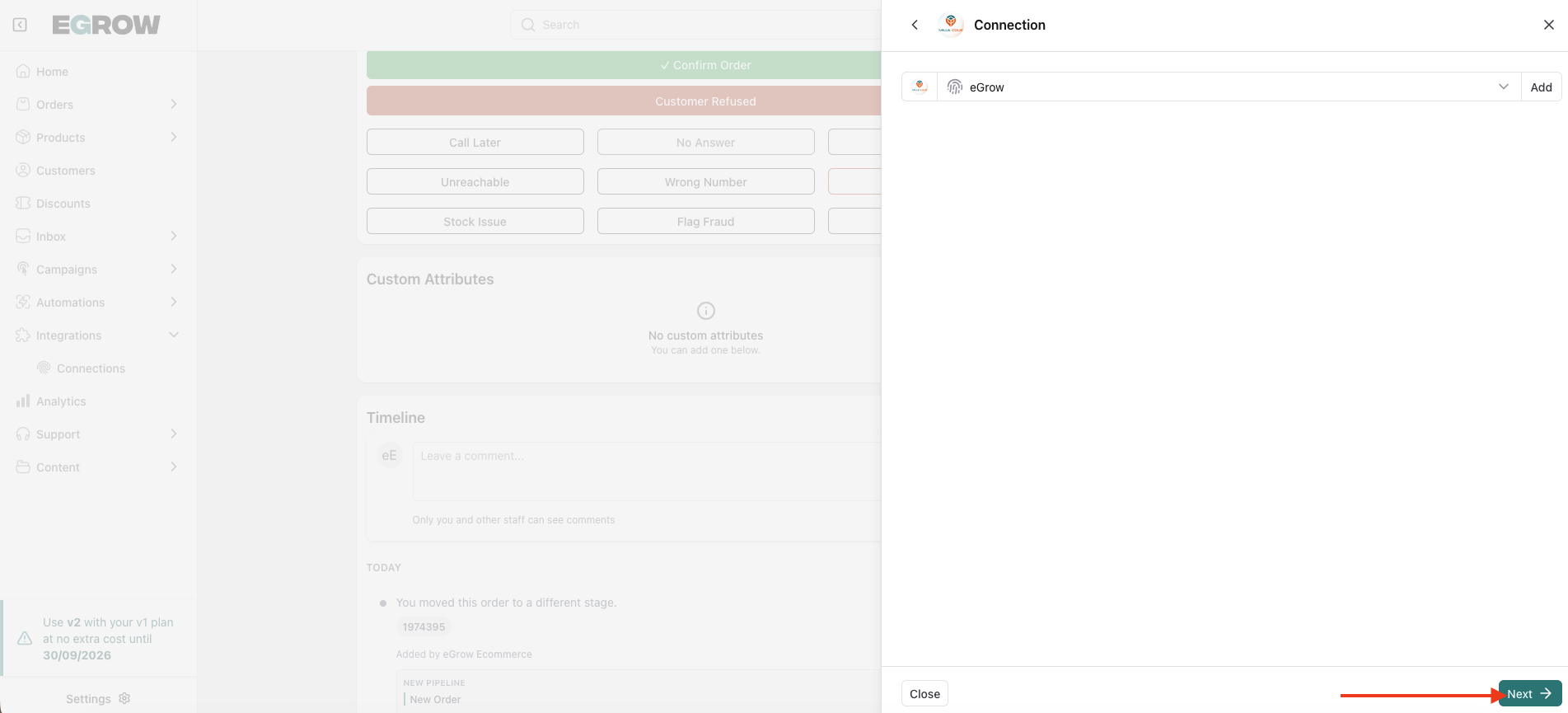Click the Connection app logo in header
The image size is (1568, 713).
(951, 25)
